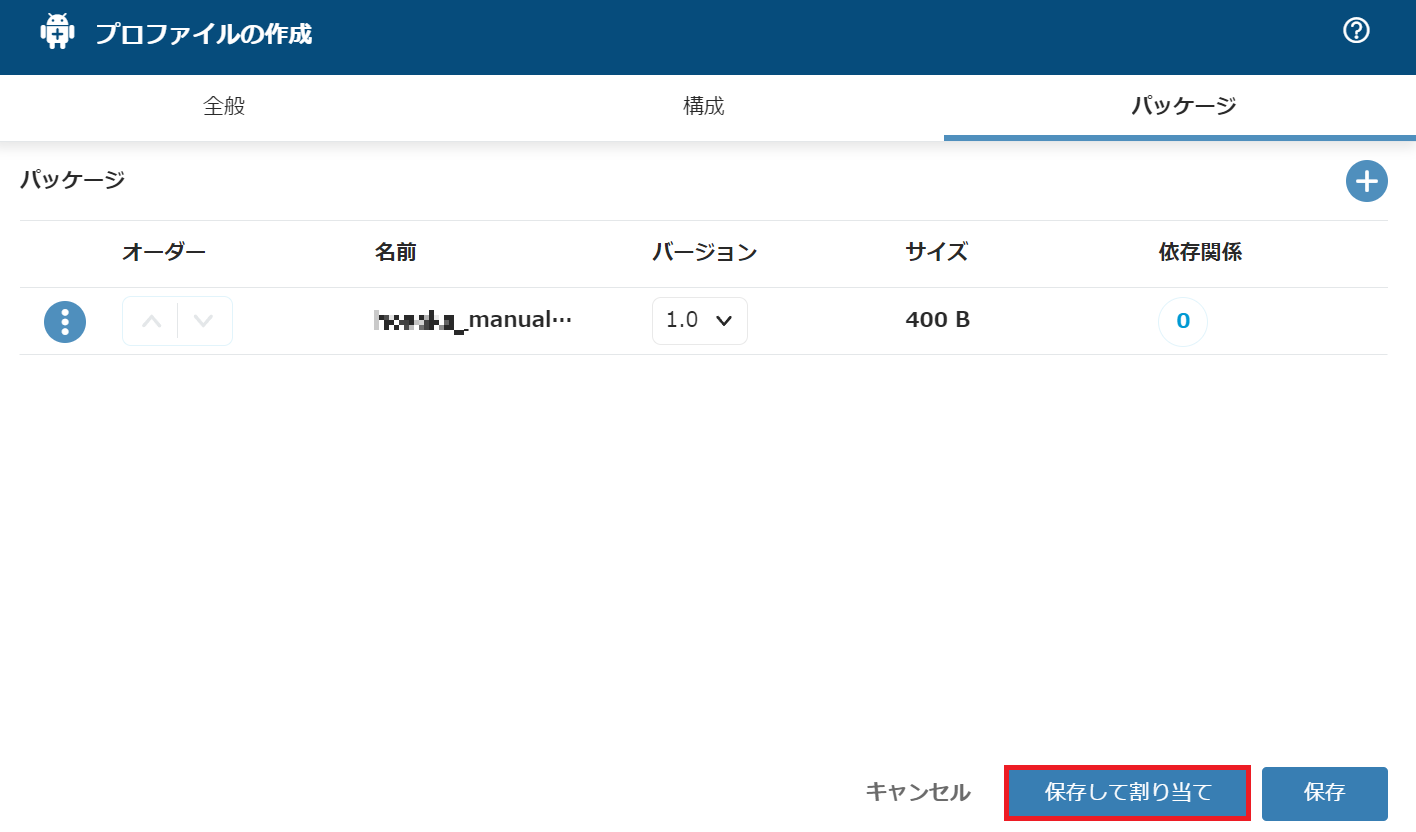Viewport: 1416px width, 832px height.
Task: Click the サイズ column header
Action: (937, 252)
